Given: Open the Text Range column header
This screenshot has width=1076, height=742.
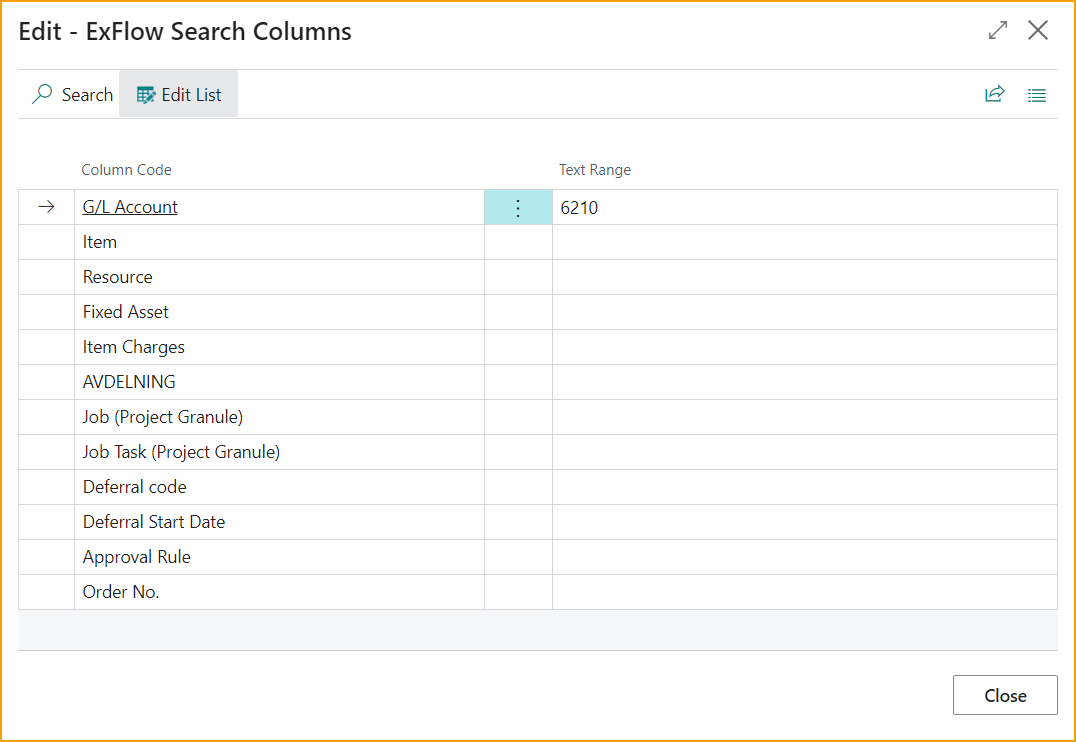Looking at the screenshot, I should (595, 170).
